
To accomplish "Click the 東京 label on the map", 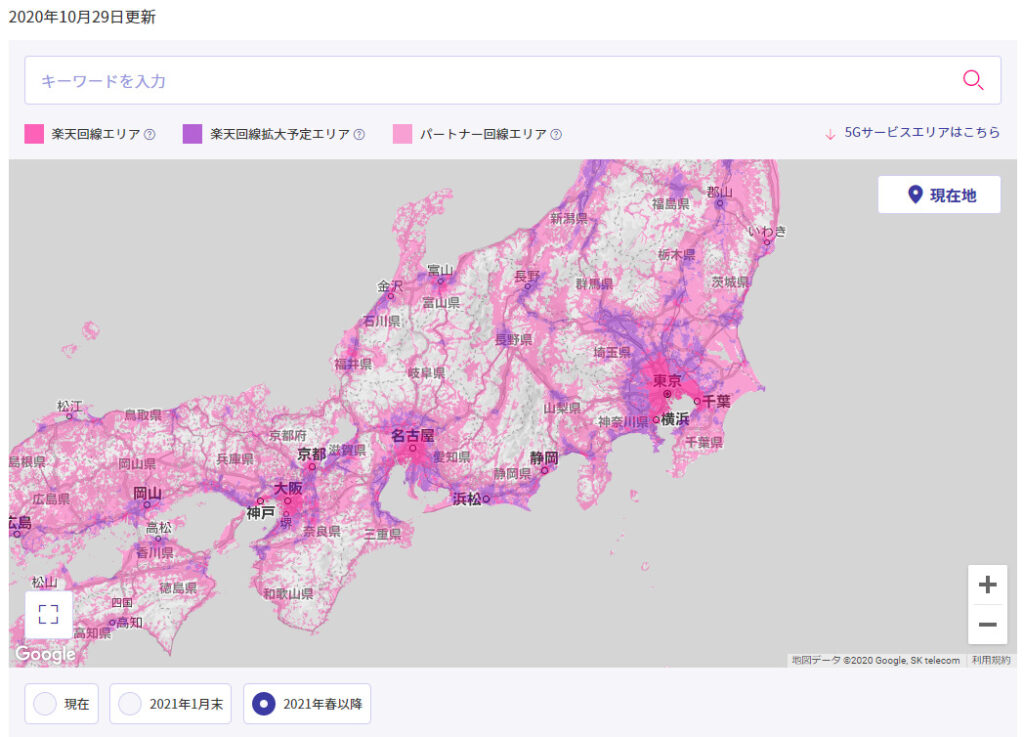I will tap(667, 381).
